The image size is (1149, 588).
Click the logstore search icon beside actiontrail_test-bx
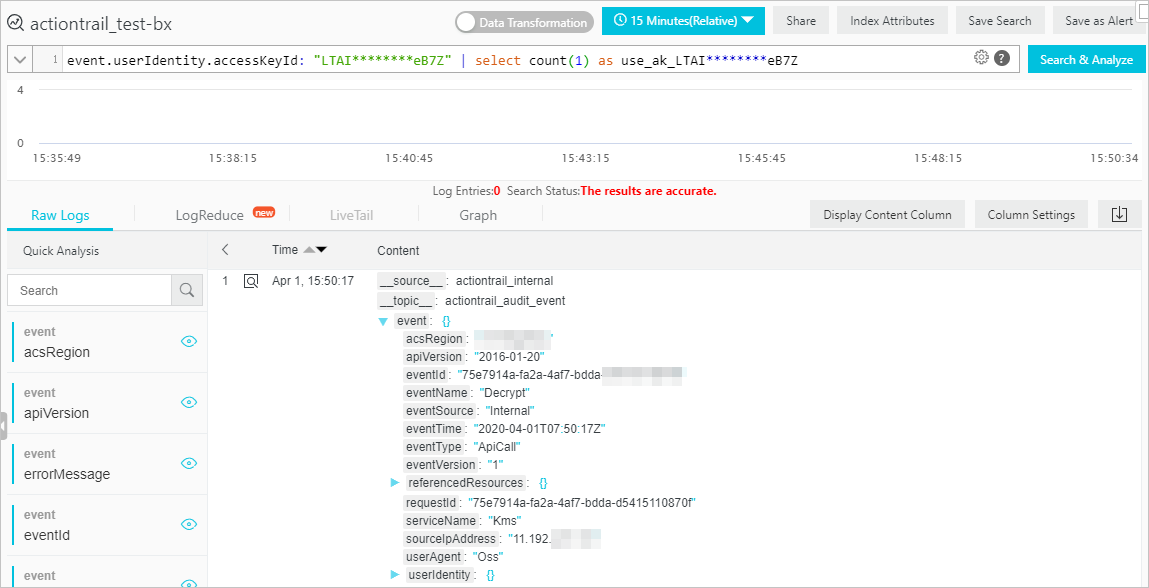pyautogui.click(x=16, y=23)
